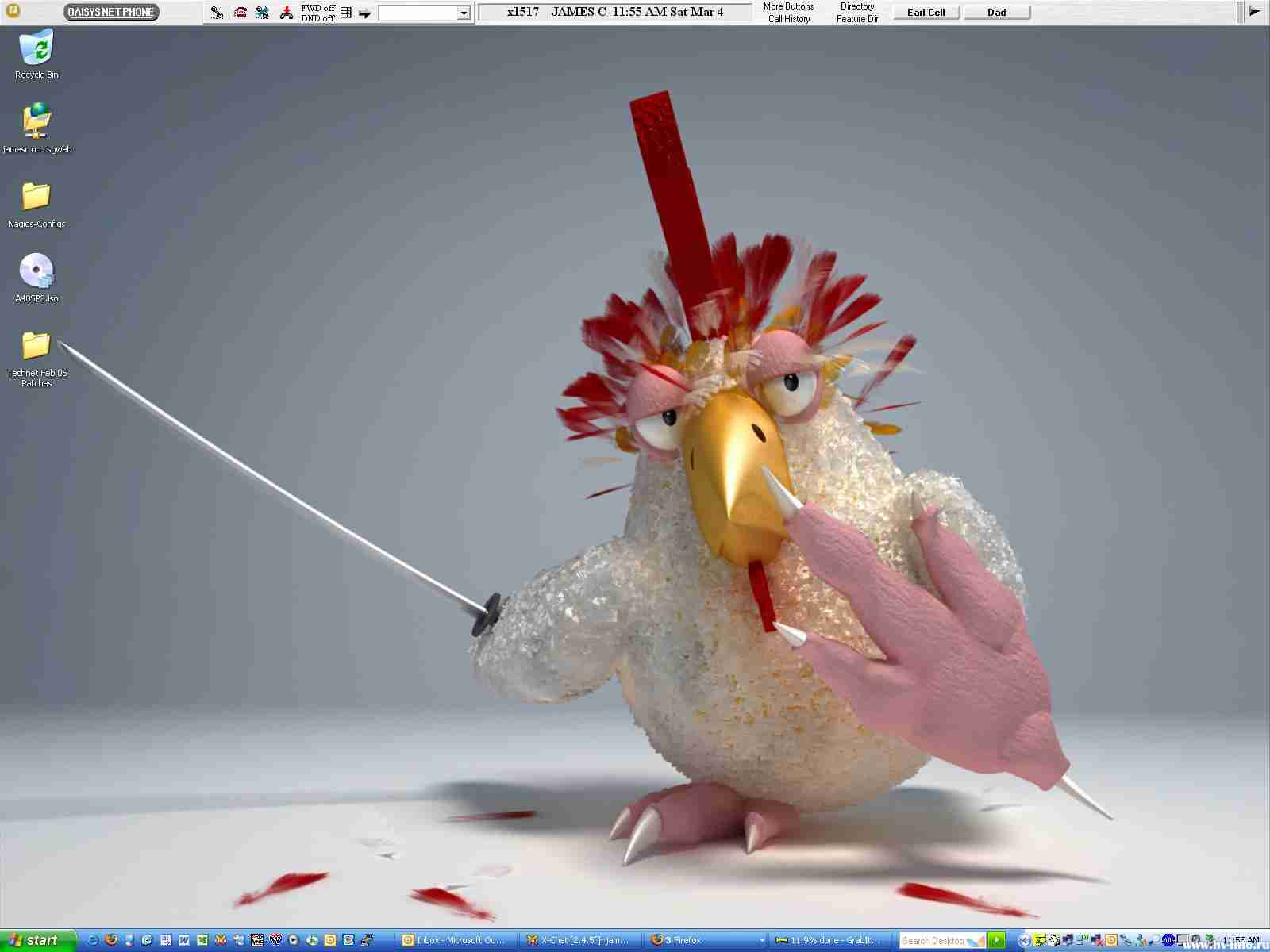Switch to X-Chat taskbar button

581,940
